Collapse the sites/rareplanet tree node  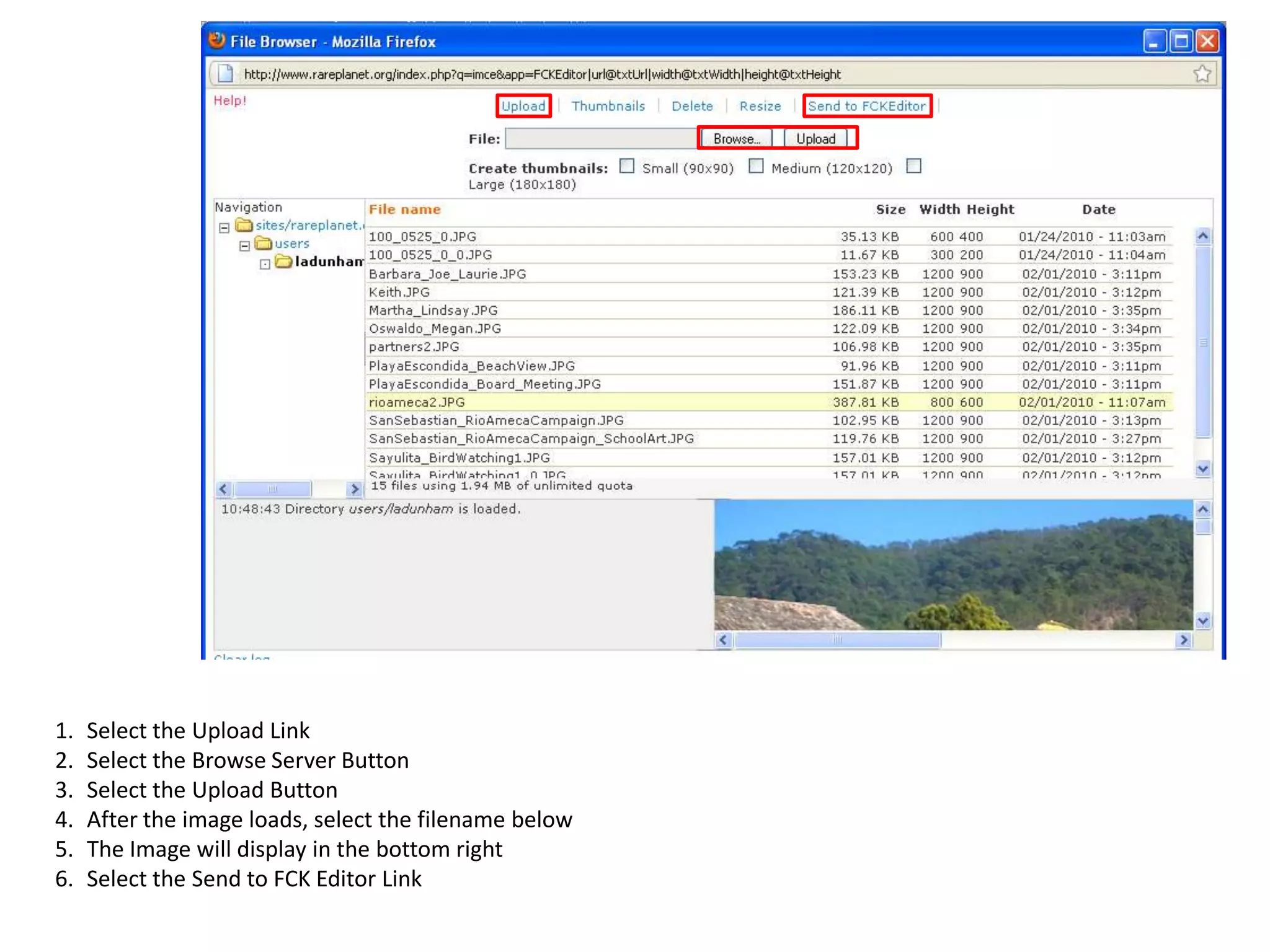coord(224,228)
